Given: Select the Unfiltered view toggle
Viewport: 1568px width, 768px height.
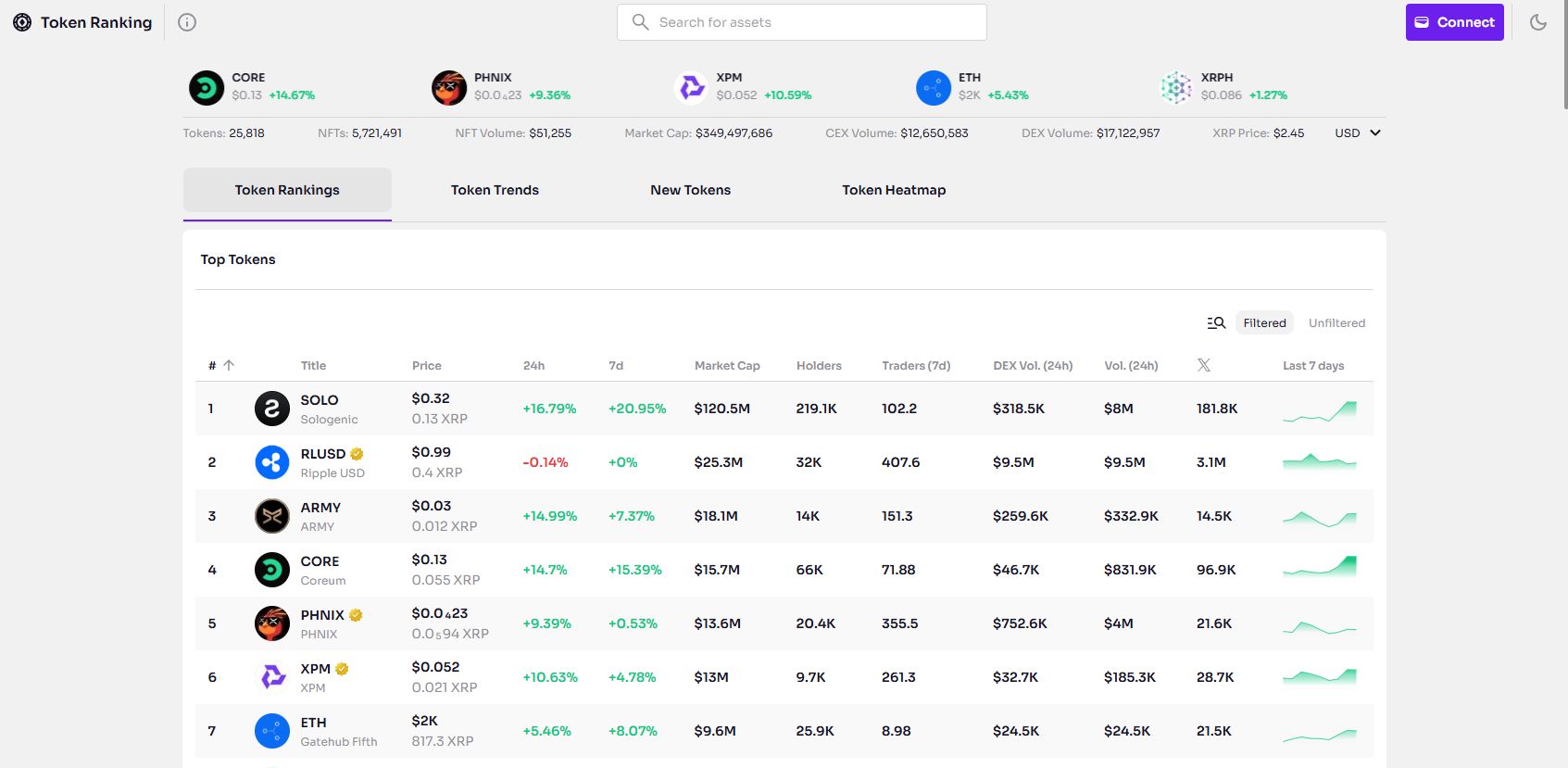Looking at the screenshot, I should pos(1336,322).
